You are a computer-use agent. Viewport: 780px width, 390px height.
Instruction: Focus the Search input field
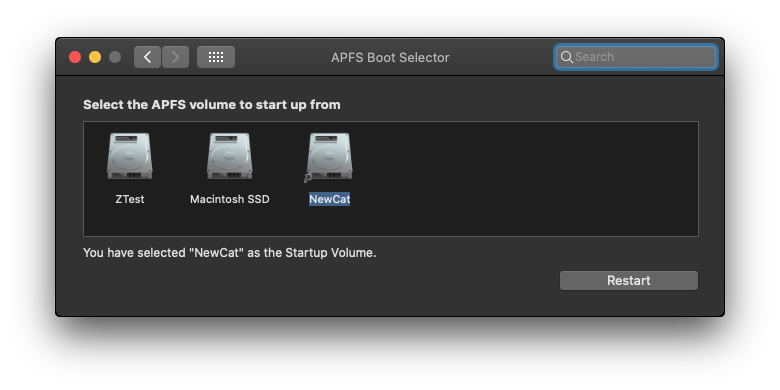636,57
